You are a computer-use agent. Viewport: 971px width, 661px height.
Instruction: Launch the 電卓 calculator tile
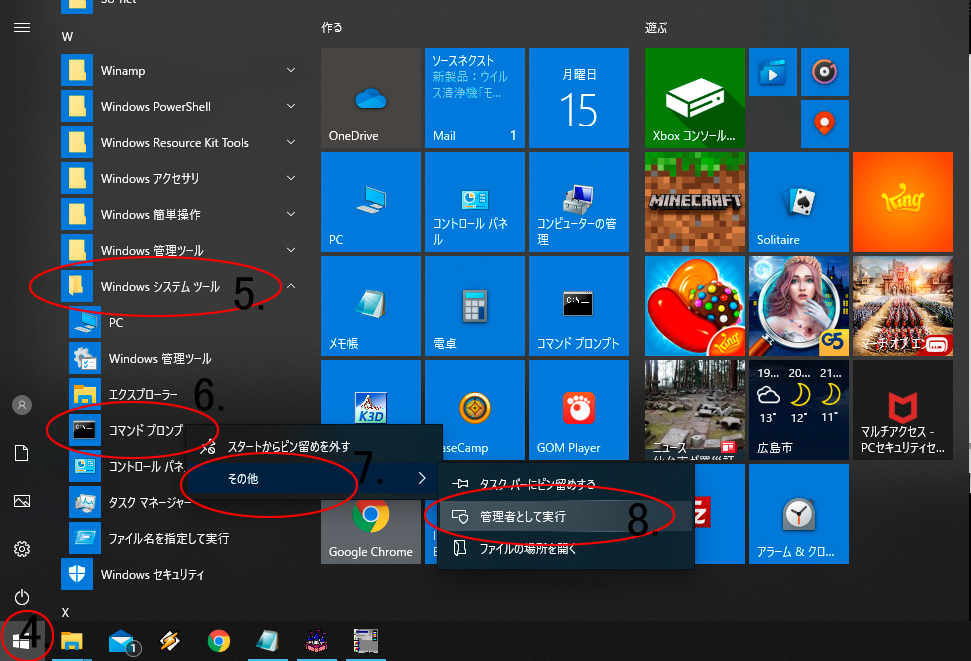click(x=474, y=306)
